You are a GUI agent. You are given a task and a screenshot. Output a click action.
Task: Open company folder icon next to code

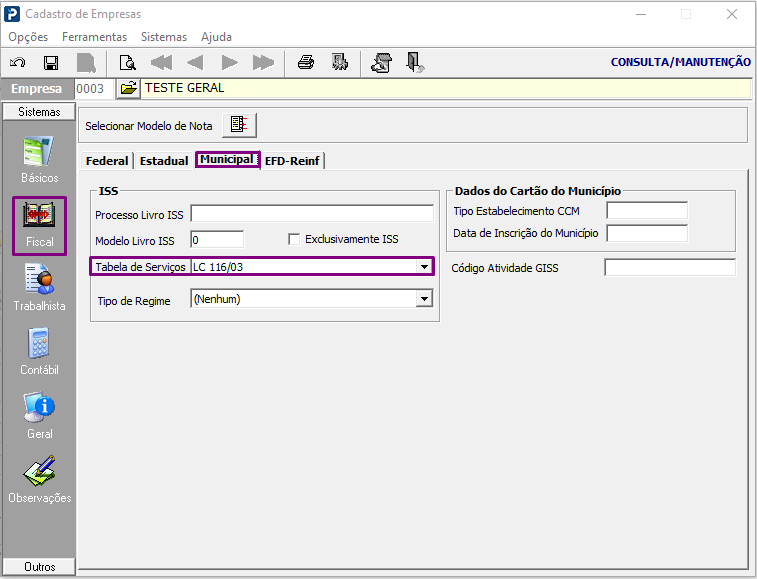(128, 88)
